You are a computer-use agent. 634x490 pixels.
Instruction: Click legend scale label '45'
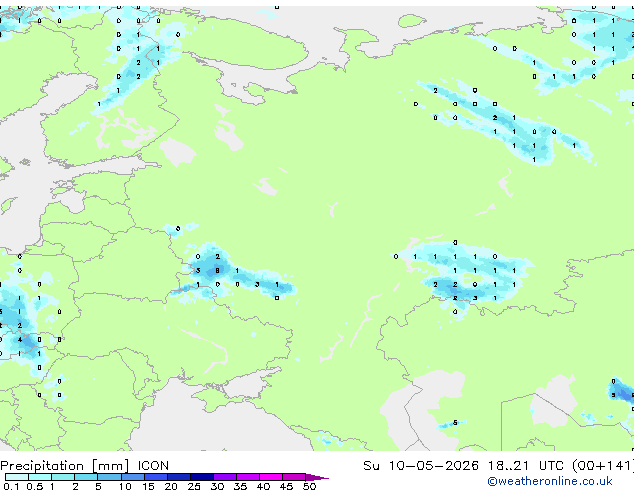[x=286, y=486]
